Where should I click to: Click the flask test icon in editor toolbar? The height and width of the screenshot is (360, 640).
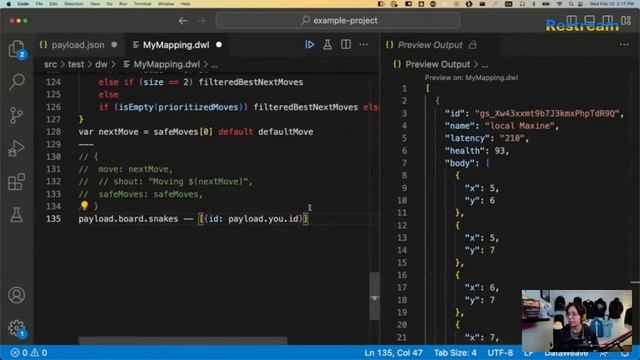click(x=327, y=44)
